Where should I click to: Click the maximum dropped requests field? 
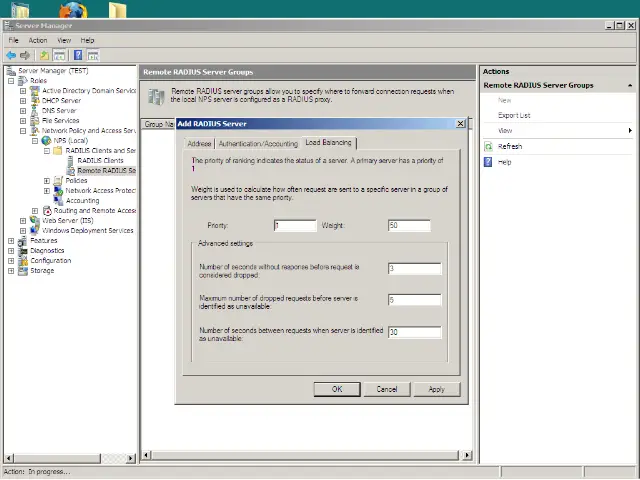coord(415,300)
